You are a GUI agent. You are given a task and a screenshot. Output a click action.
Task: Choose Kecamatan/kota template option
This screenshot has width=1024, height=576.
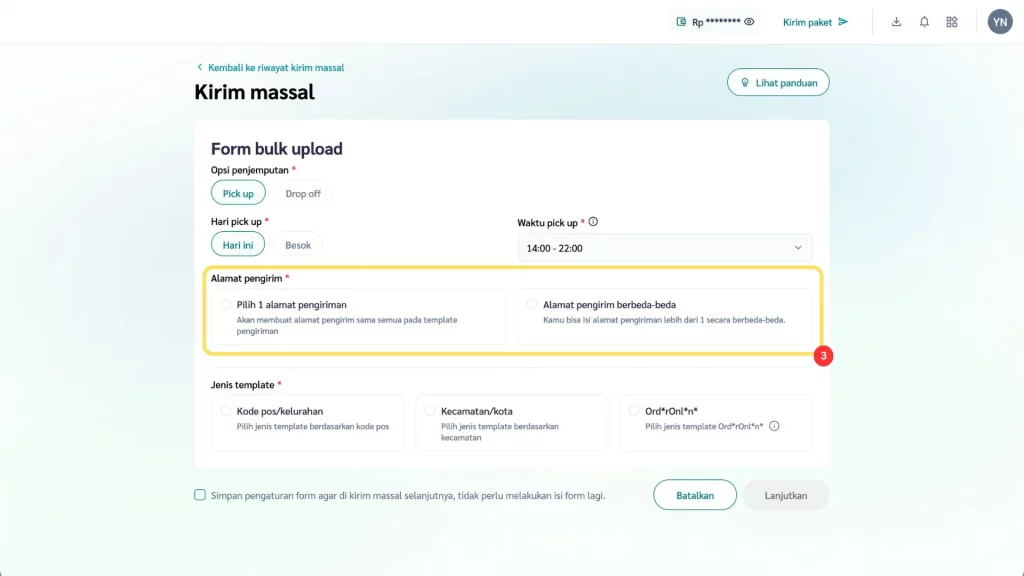point(430,410)
